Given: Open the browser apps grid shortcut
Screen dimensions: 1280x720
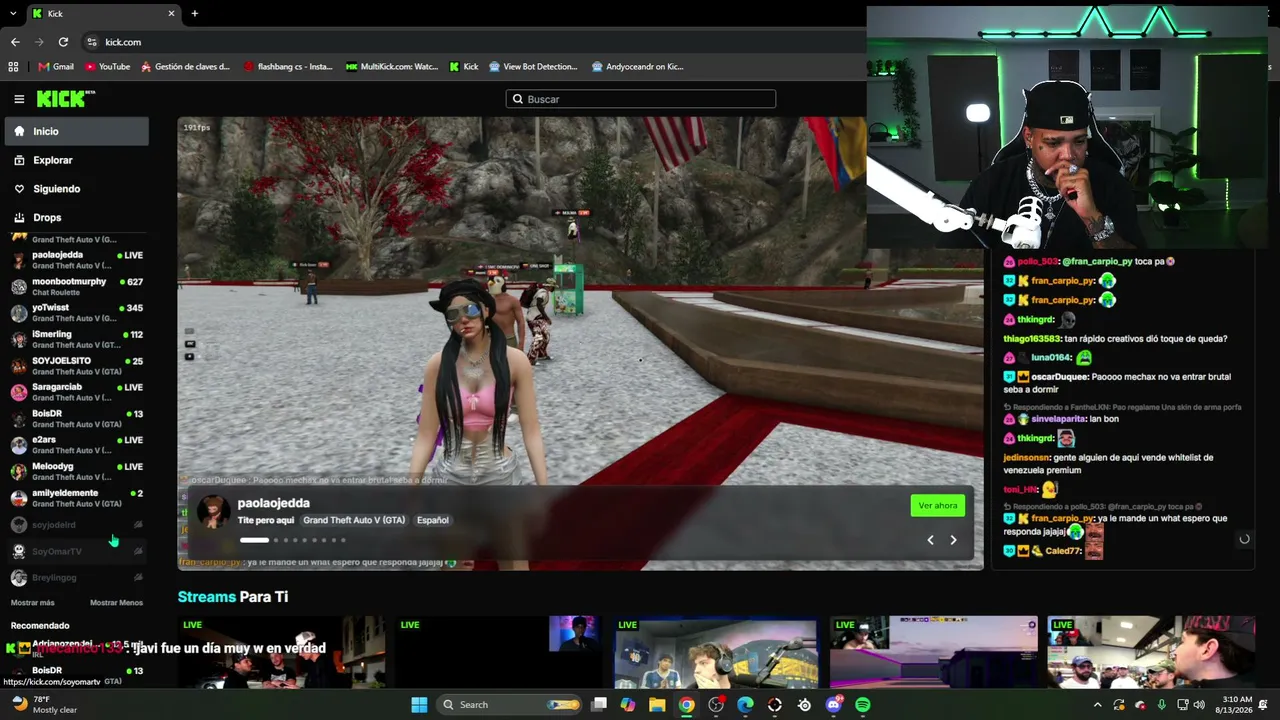Looking at the screenshot, I should click(13, 67).
